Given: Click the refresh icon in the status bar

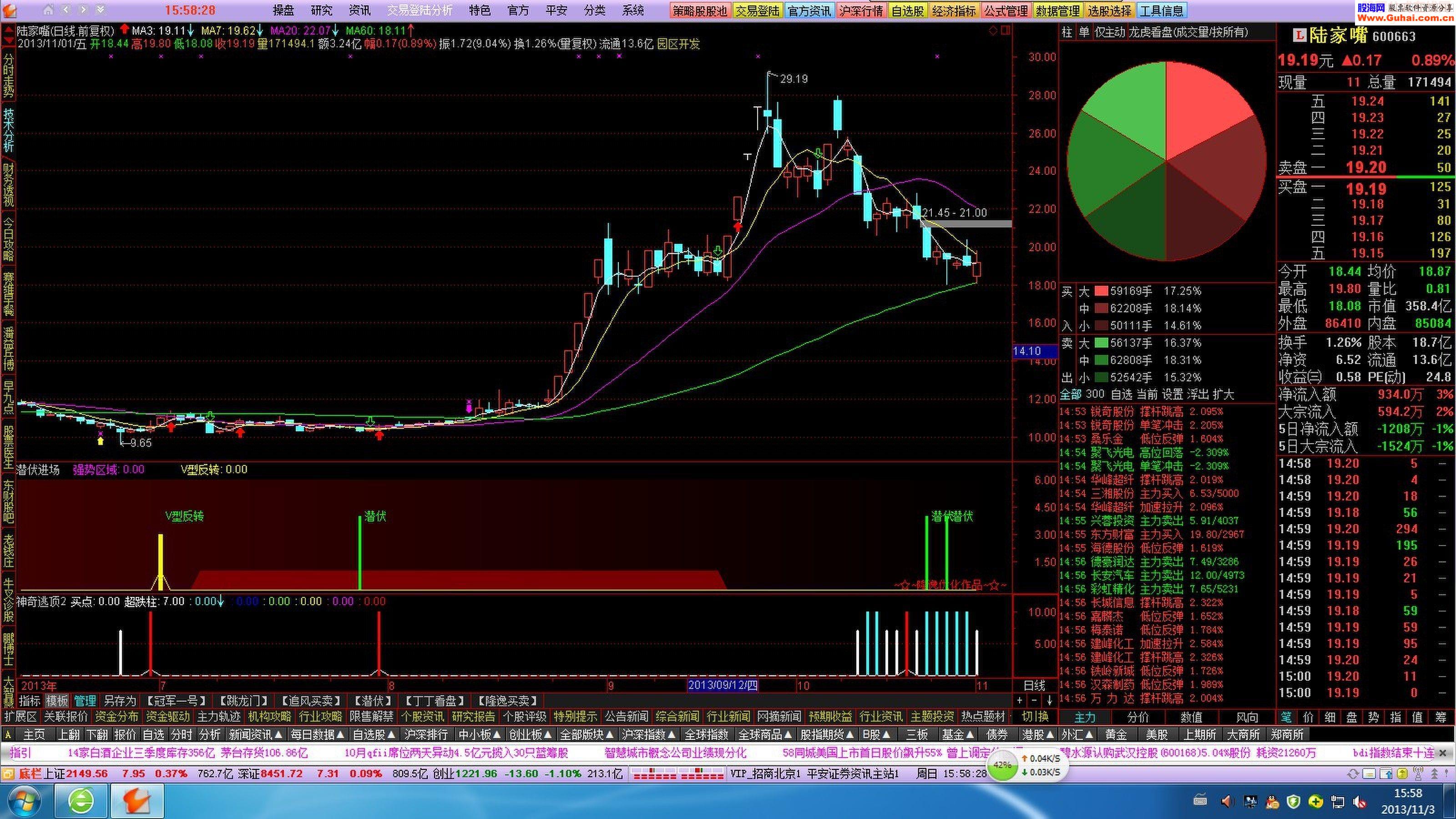Looking at the screenshot, I should [1353, 774].
